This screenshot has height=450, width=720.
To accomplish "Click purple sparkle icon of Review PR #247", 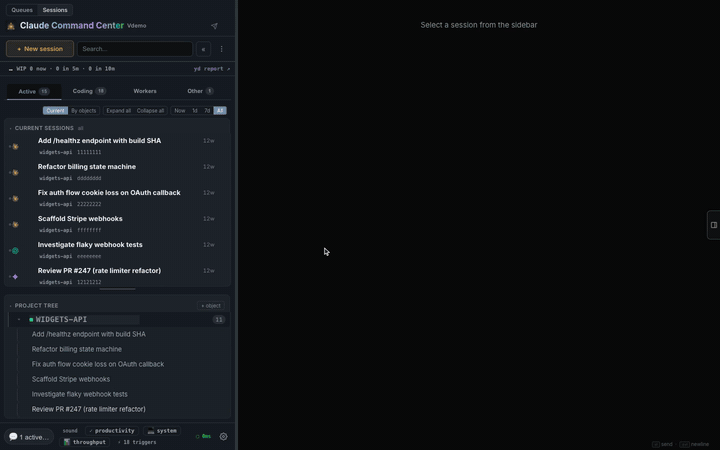I will tap(15, 276).
